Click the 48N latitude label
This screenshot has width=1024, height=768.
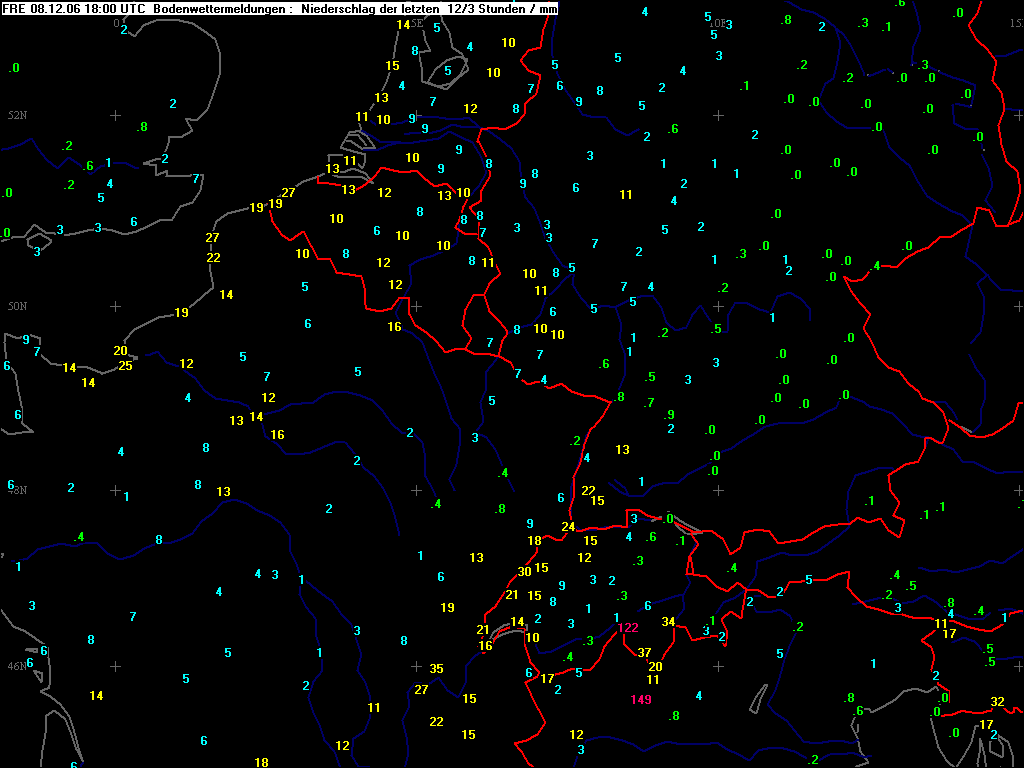[x=16, y=490]
